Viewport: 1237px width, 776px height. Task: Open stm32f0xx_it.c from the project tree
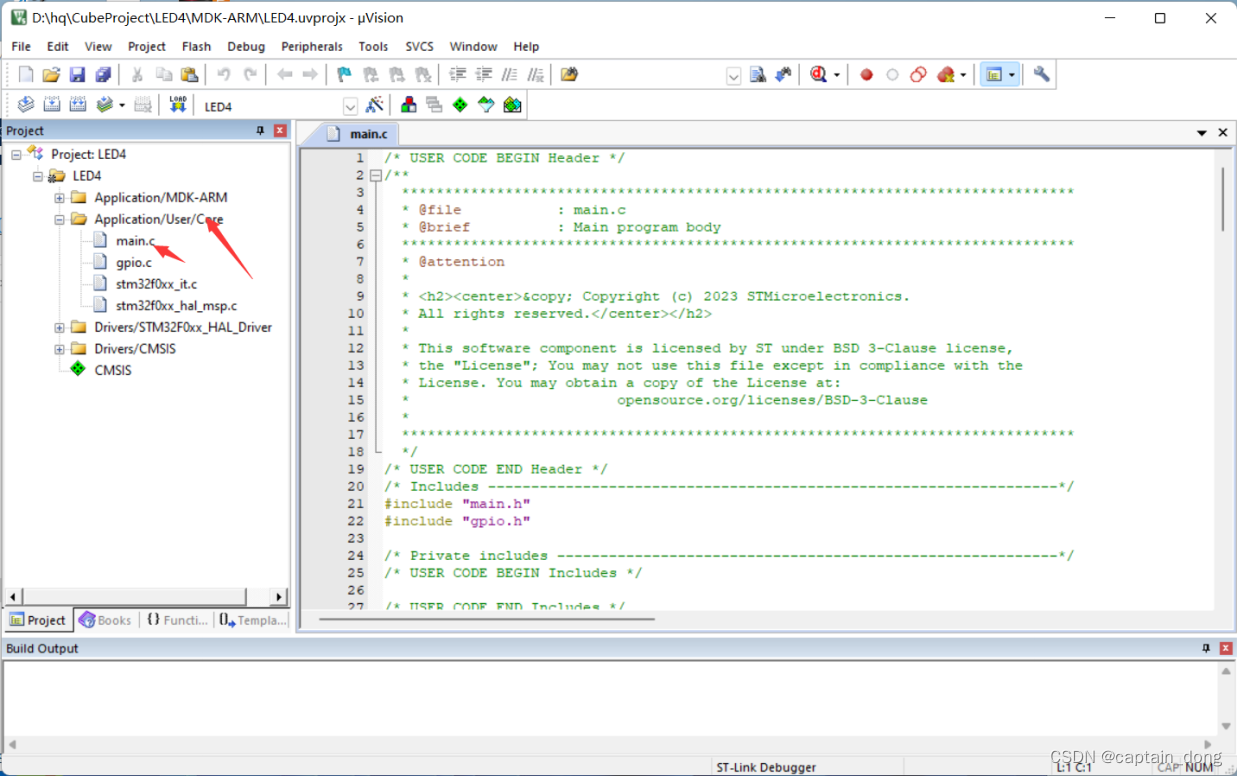point(156,284)
